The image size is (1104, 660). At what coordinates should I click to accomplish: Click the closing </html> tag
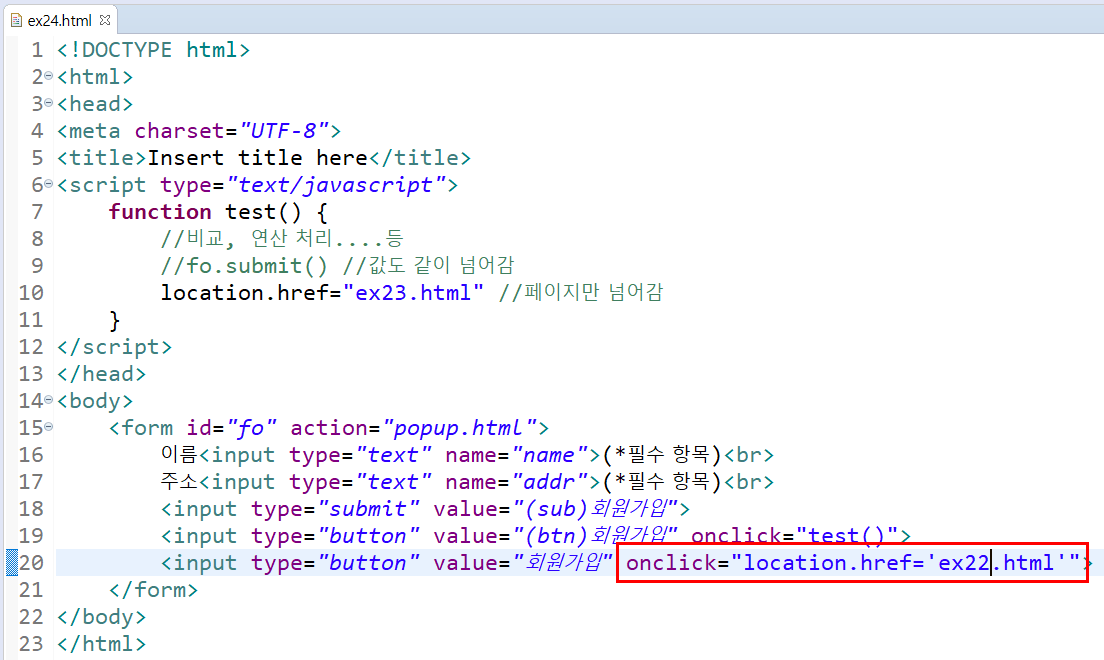(101, 644)
